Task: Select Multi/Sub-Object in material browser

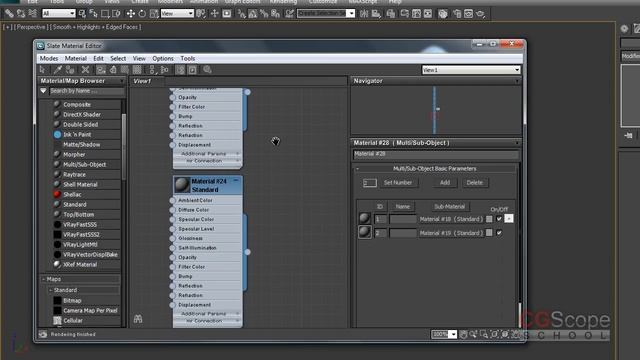Action: [84, 164]
